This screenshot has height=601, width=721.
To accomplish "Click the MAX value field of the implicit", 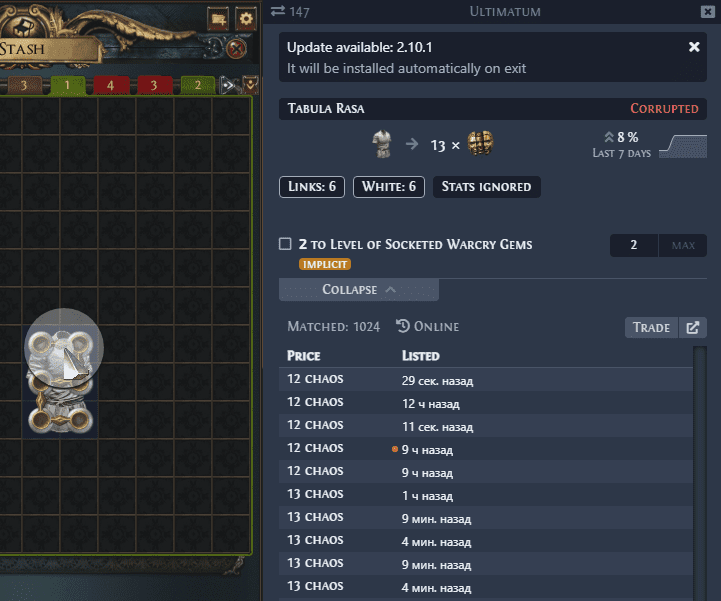I will (x=683, y=245).
